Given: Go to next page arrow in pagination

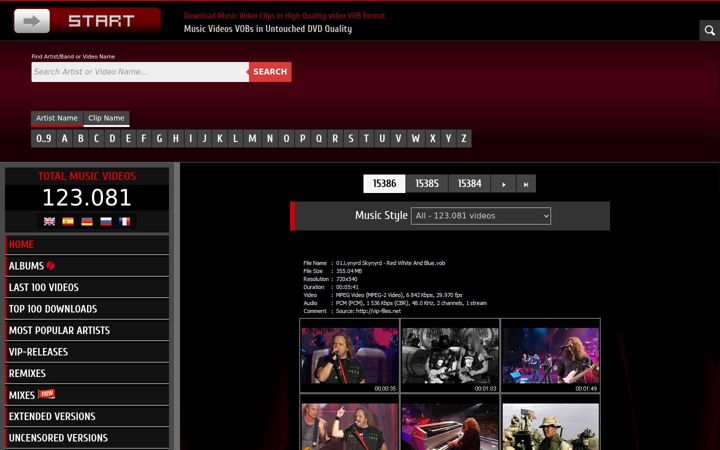Looking at the screenshot, I should coord(503,184).
